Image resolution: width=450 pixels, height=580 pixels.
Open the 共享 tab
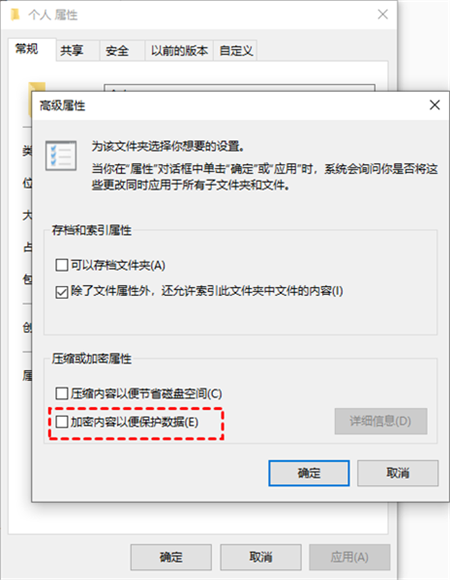point(72,50)
